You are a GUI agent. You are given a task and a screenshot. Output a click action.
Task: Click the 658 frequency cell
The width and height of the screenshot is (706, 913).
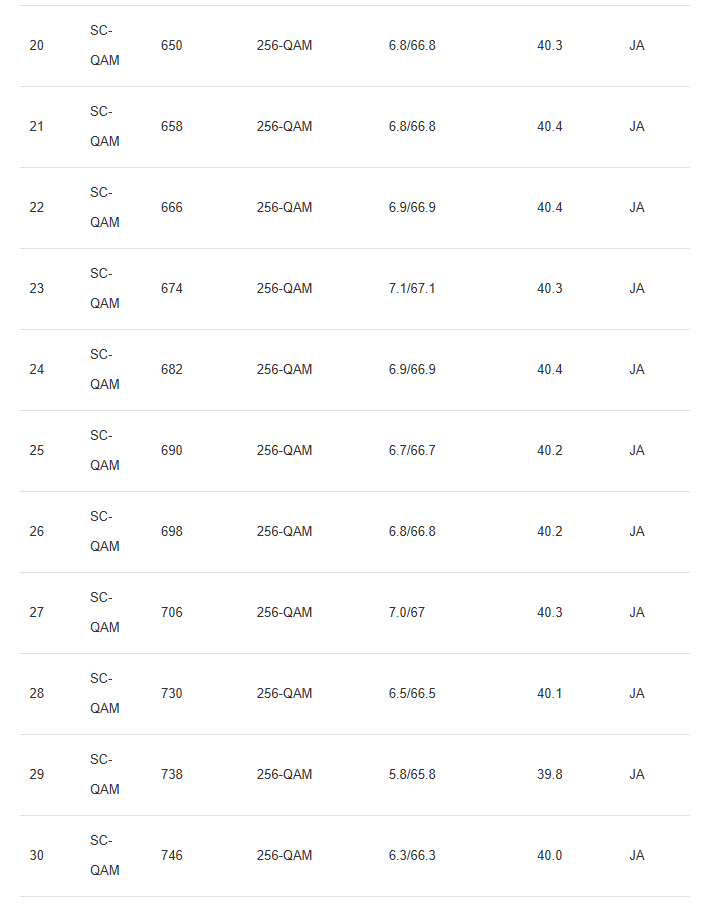click(x=172, y=127)
